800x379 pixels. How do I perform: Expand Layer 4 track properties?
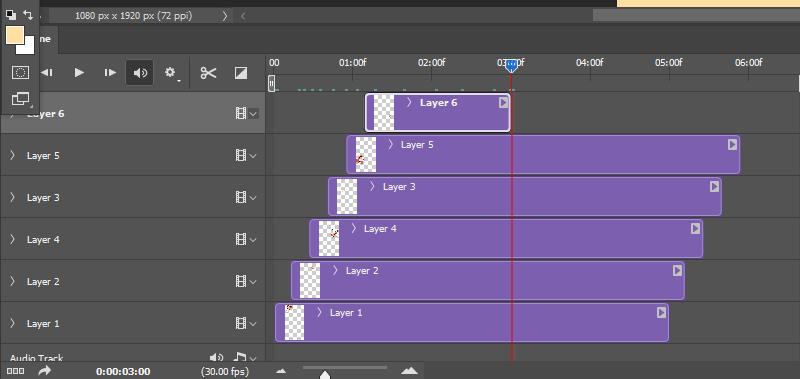click(12, 239)
